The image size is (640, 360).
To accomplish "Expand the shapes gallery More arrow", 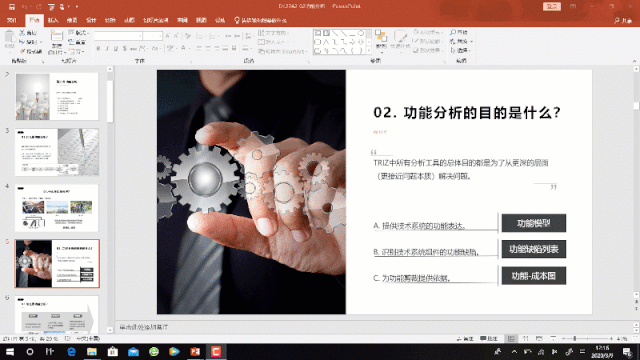I will coord(369,51).
